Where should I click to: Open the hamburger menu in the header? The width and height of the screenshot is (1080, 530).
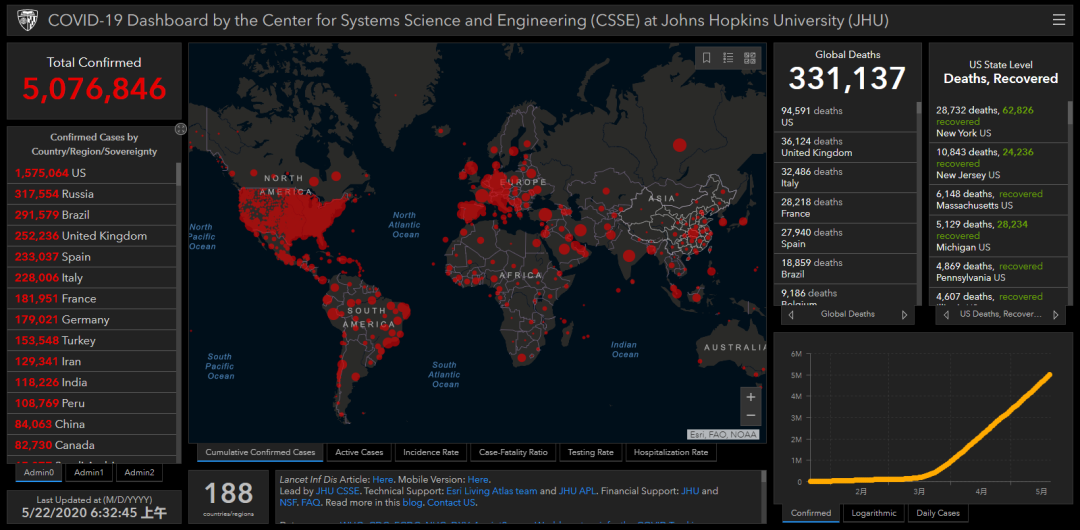[x=1059, y=20]
